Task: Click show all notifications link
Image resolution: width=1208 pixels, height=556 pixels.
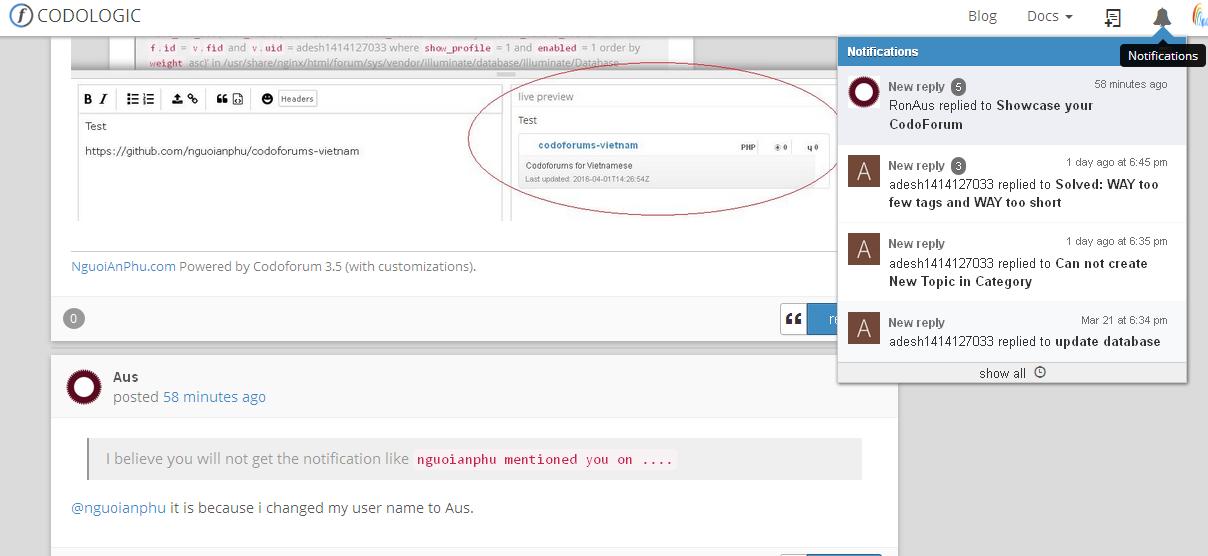Action: point(1002,373)
